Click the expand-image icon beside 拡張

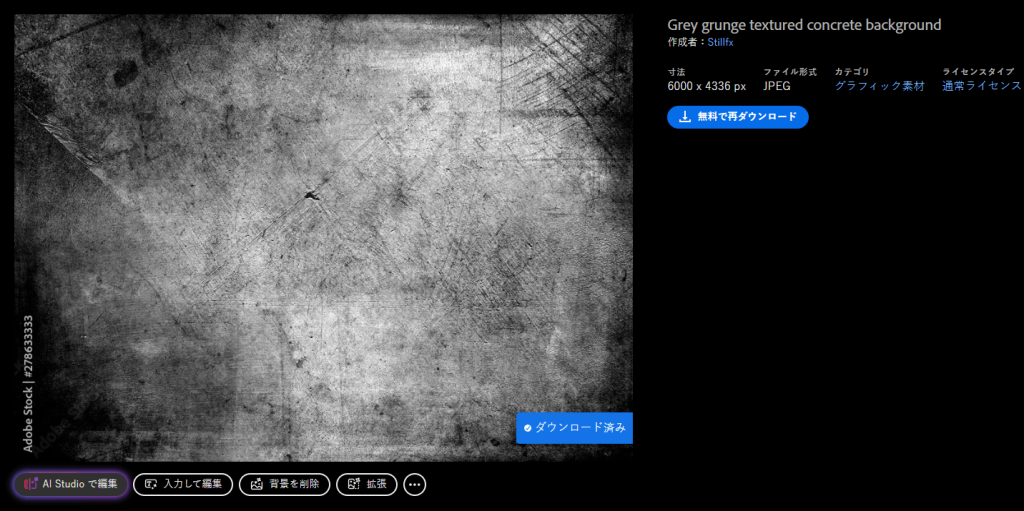tap(353, 484)
